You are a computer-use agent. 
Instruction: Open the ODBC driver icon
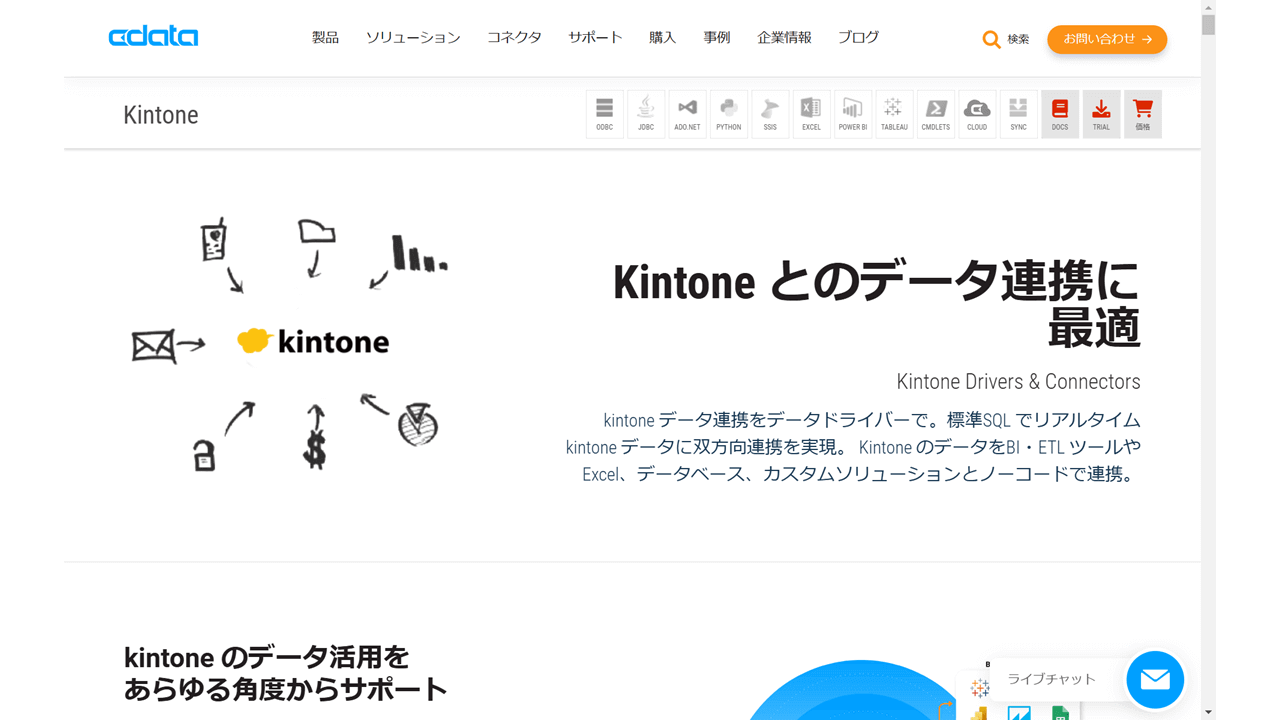coord(605,114)
